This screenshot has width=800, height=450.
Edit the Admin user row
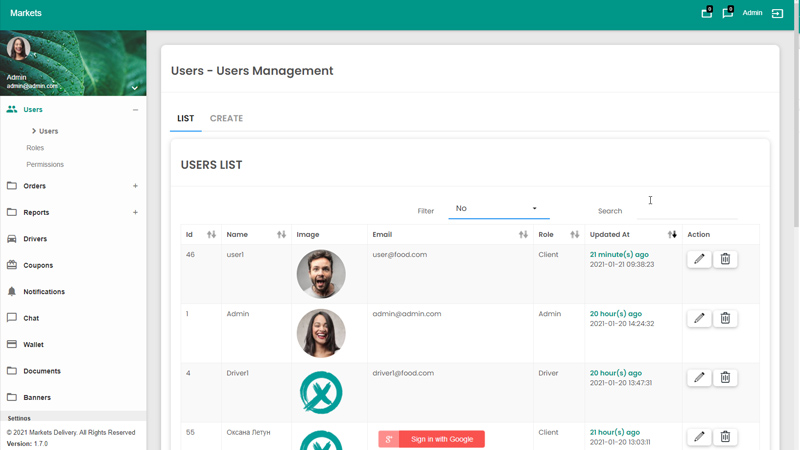point(699,318)
